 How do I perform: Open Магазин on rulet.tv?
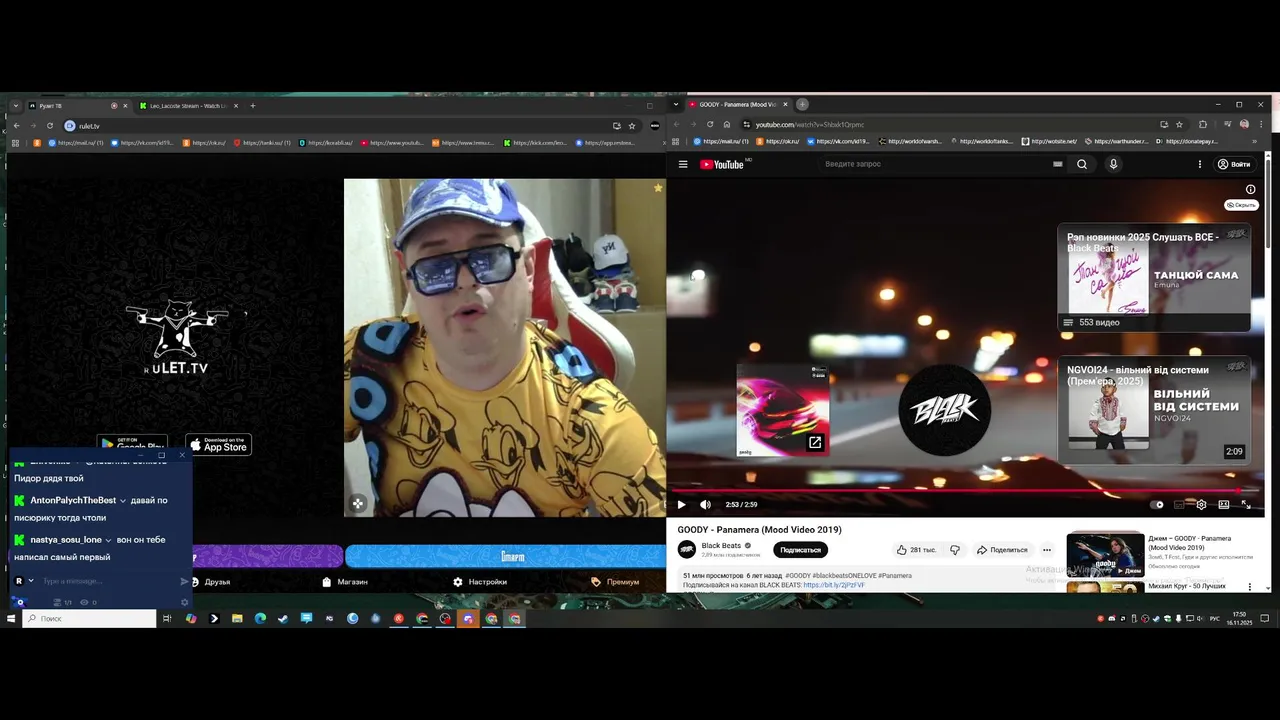point(345,582)
